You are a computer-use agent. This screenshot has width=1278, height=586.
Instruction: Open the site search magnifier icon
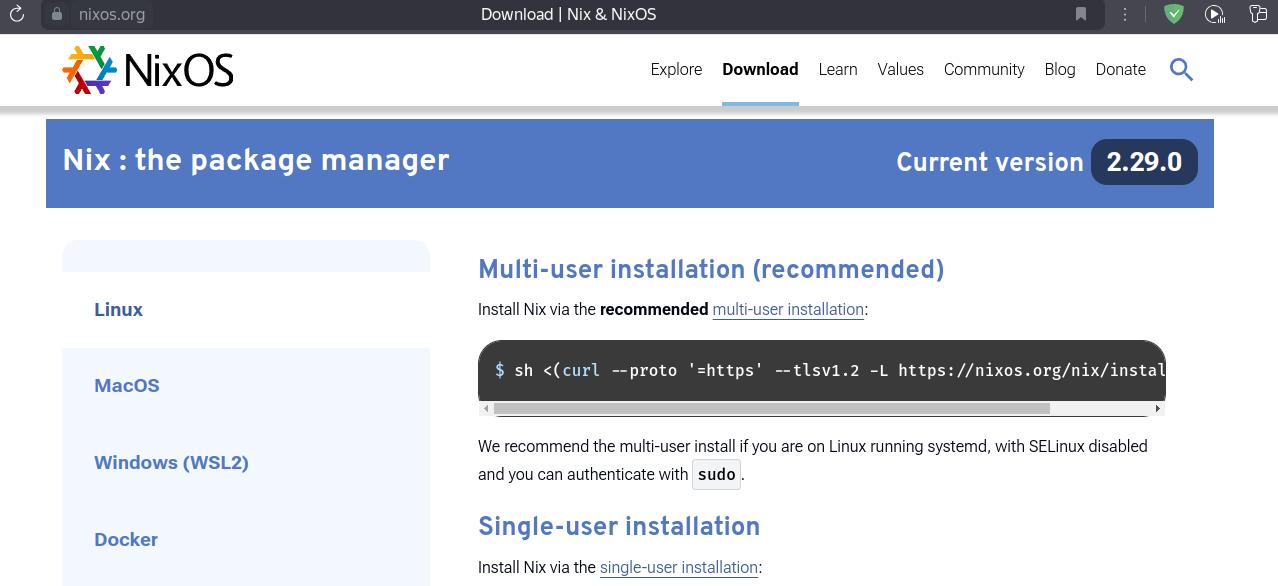point(1181,69)
